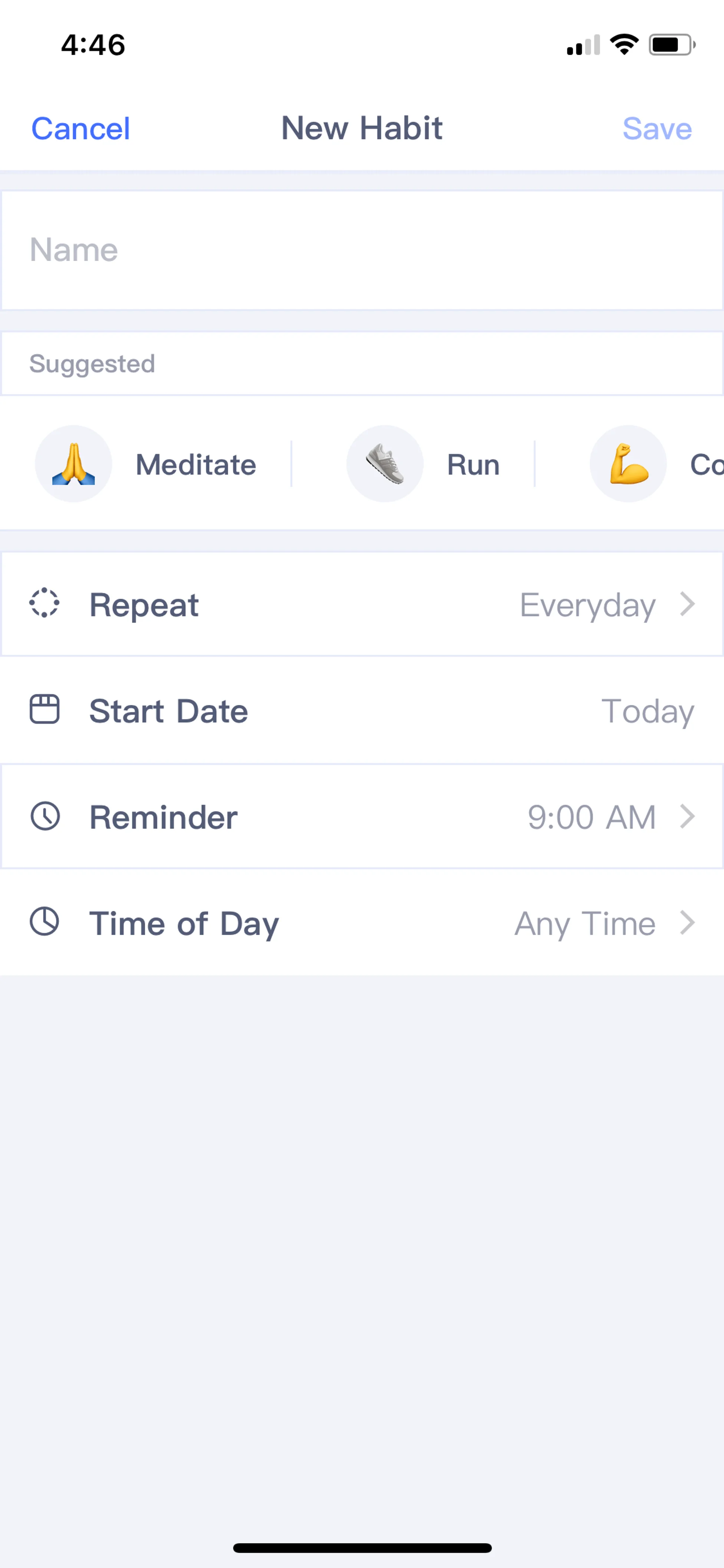
Task: Change the Any Time value
Action: pos(585,923)
